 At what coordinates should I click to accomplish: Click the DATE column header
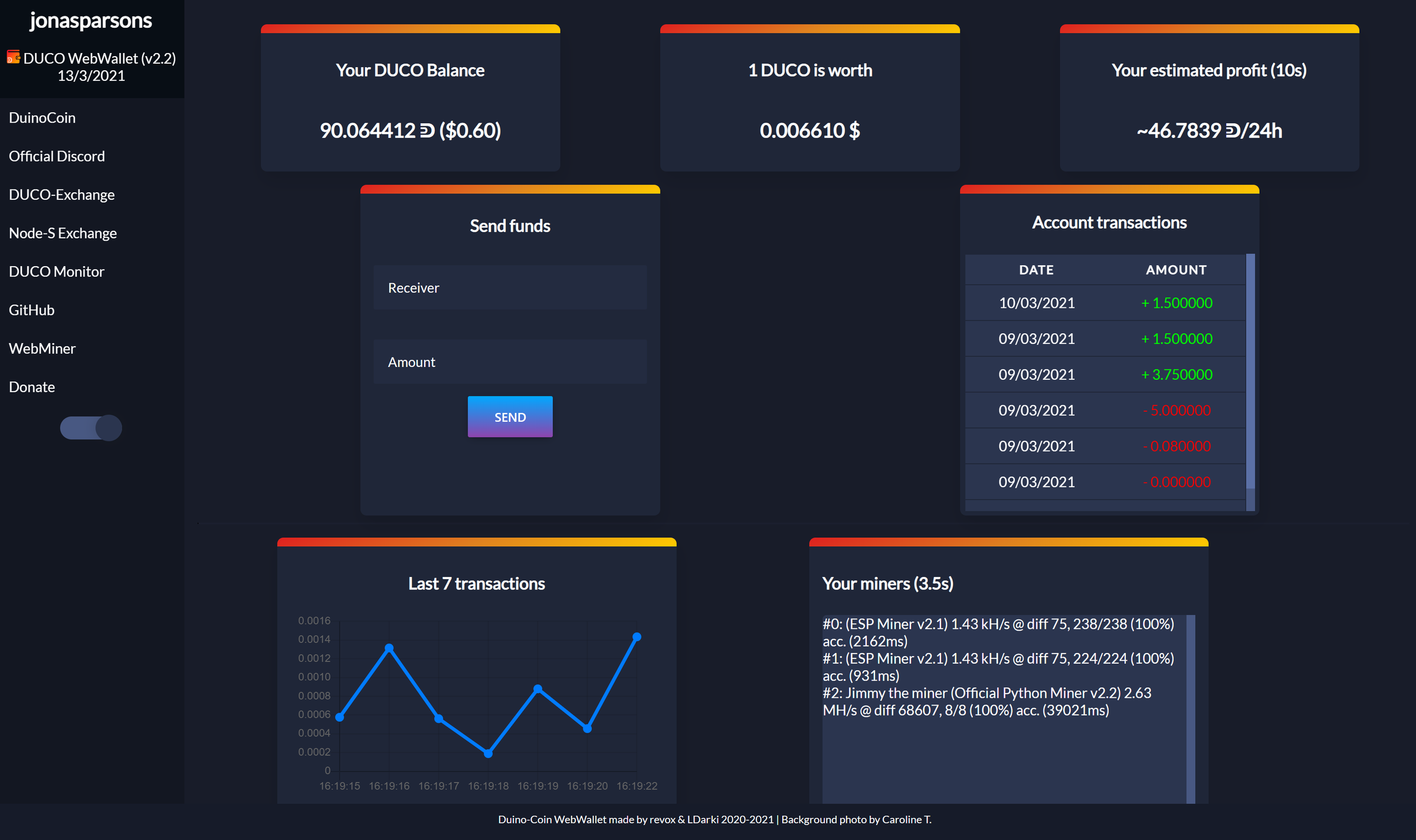point(1036,270)
